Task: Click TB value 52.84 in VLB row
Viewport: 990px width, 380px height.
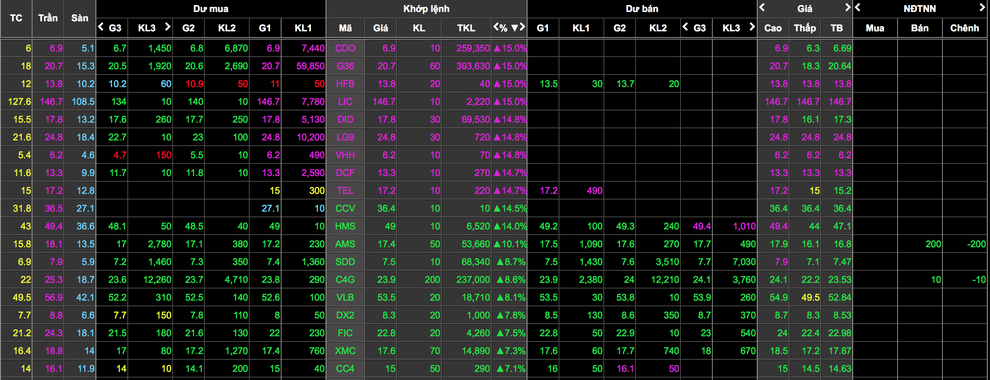Action: point(840,297)
